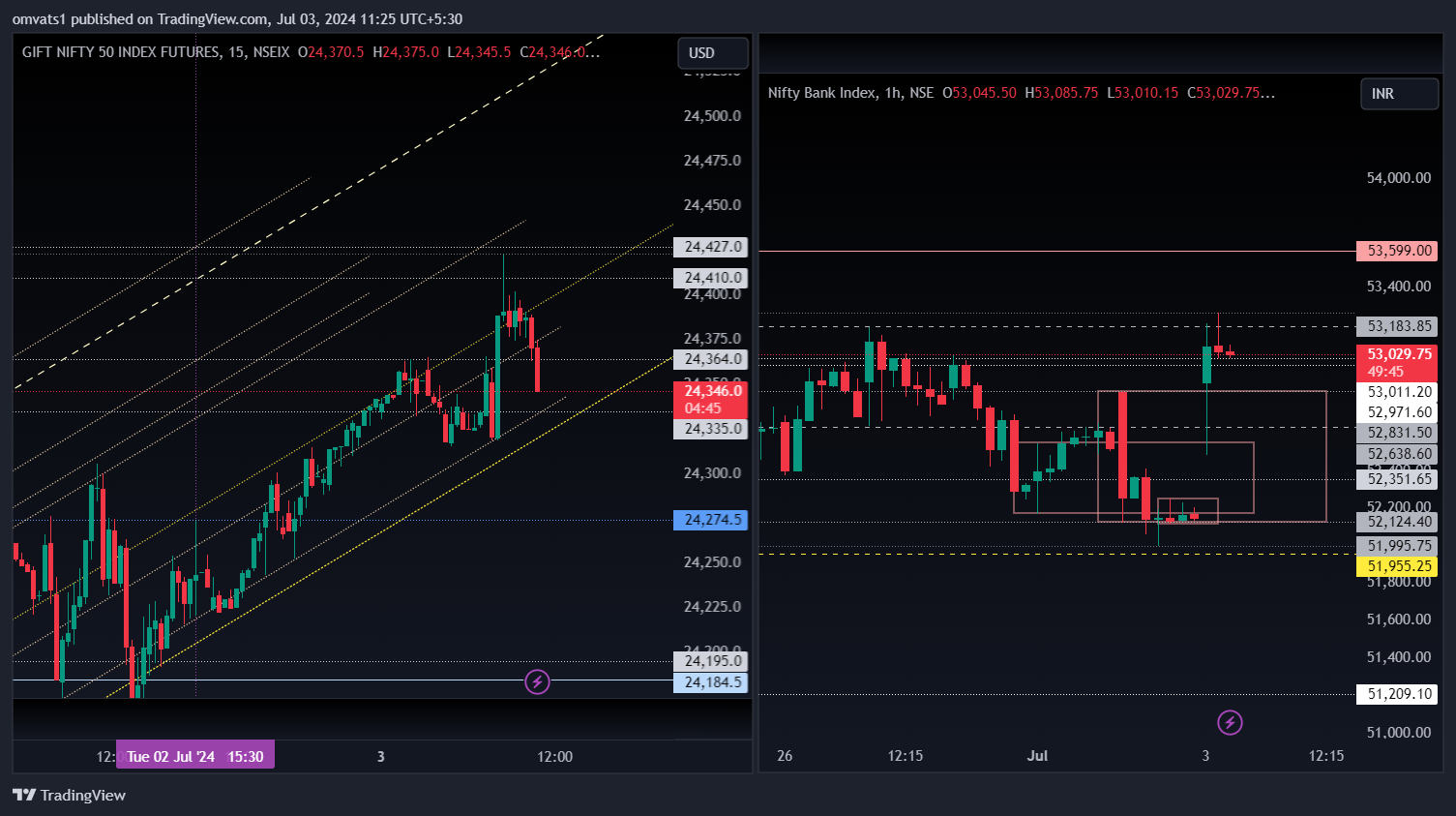Click the 24,450.0 price axis label
Image resolution: width=1456 pixels, height=816 pixels.
(x=712, y=205)
